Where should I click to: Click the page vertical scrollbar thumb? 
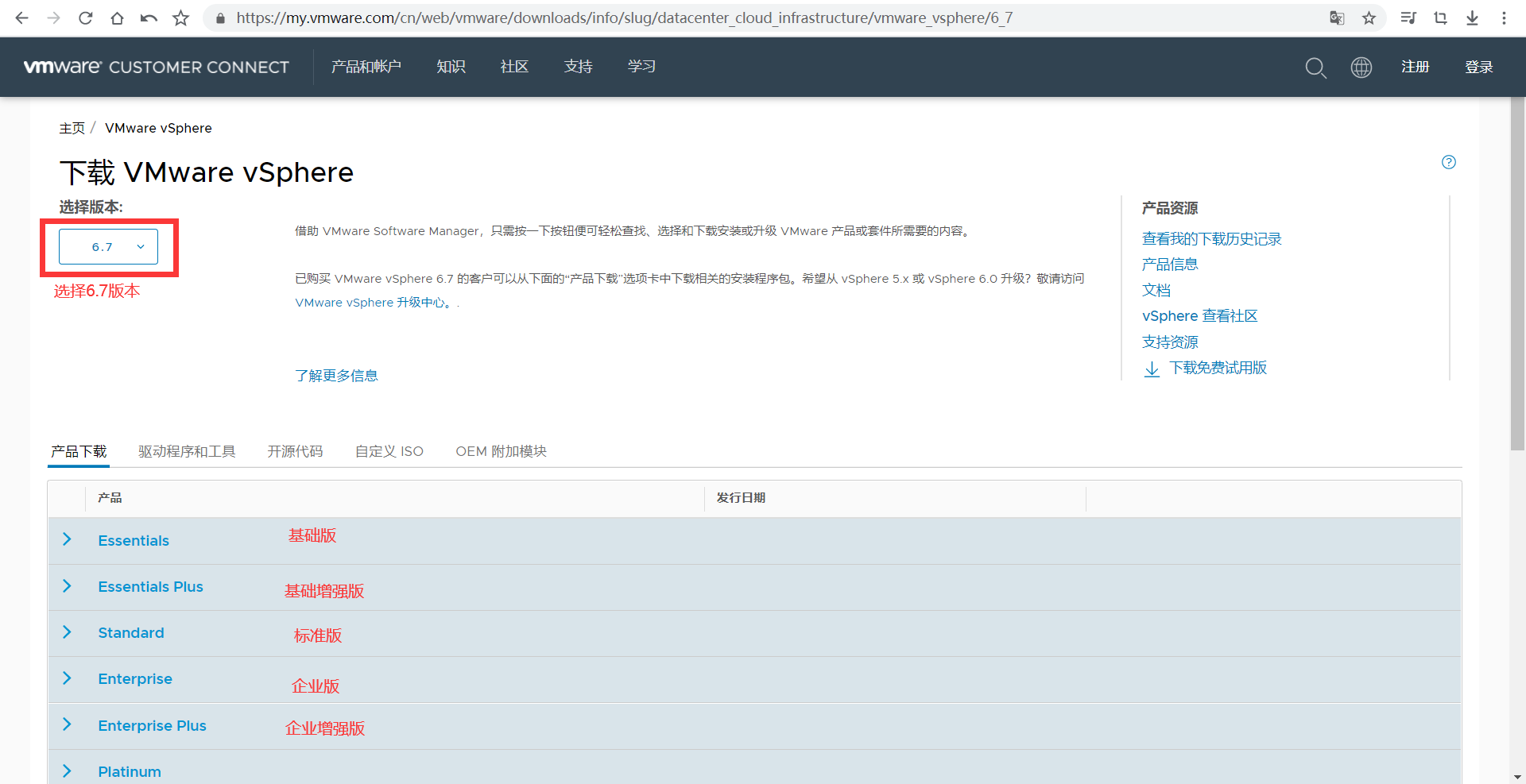1518,274
